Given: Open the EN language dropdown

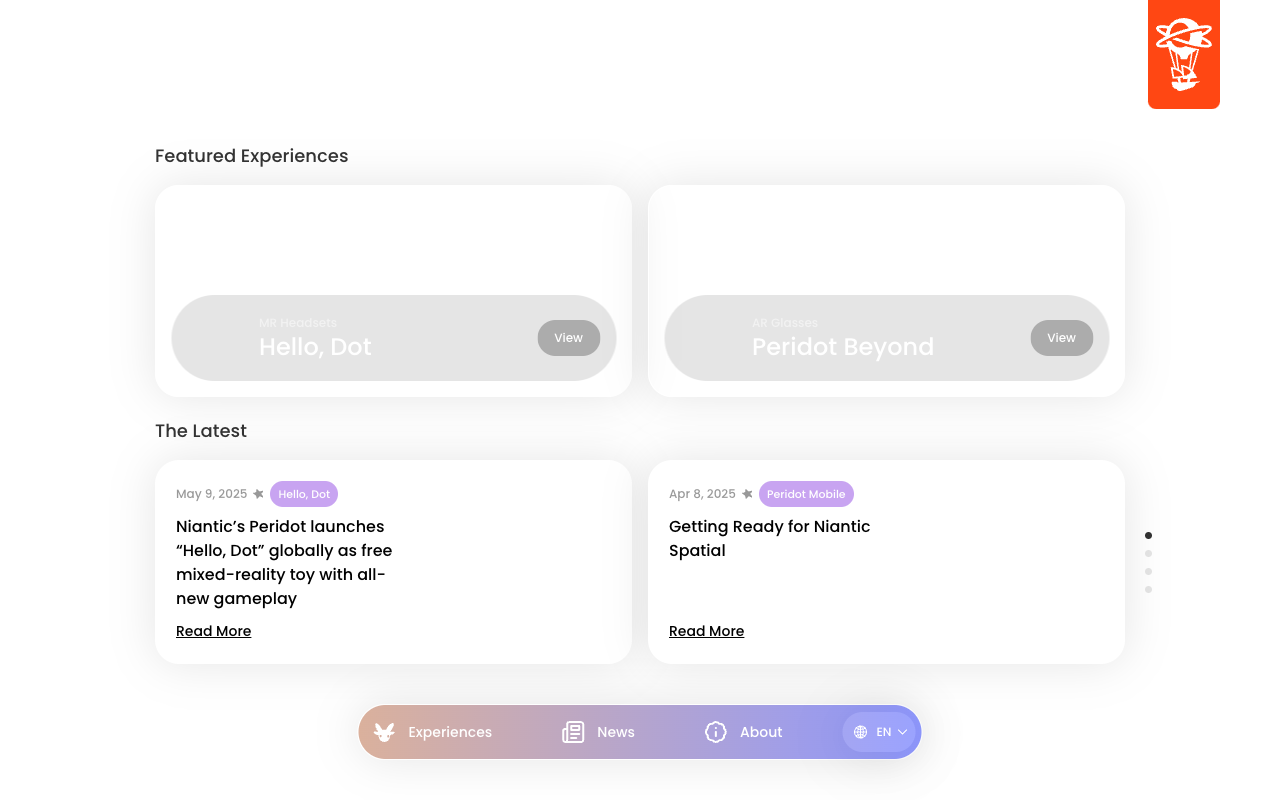Looking at the screenshot, I should coord(879,732).
